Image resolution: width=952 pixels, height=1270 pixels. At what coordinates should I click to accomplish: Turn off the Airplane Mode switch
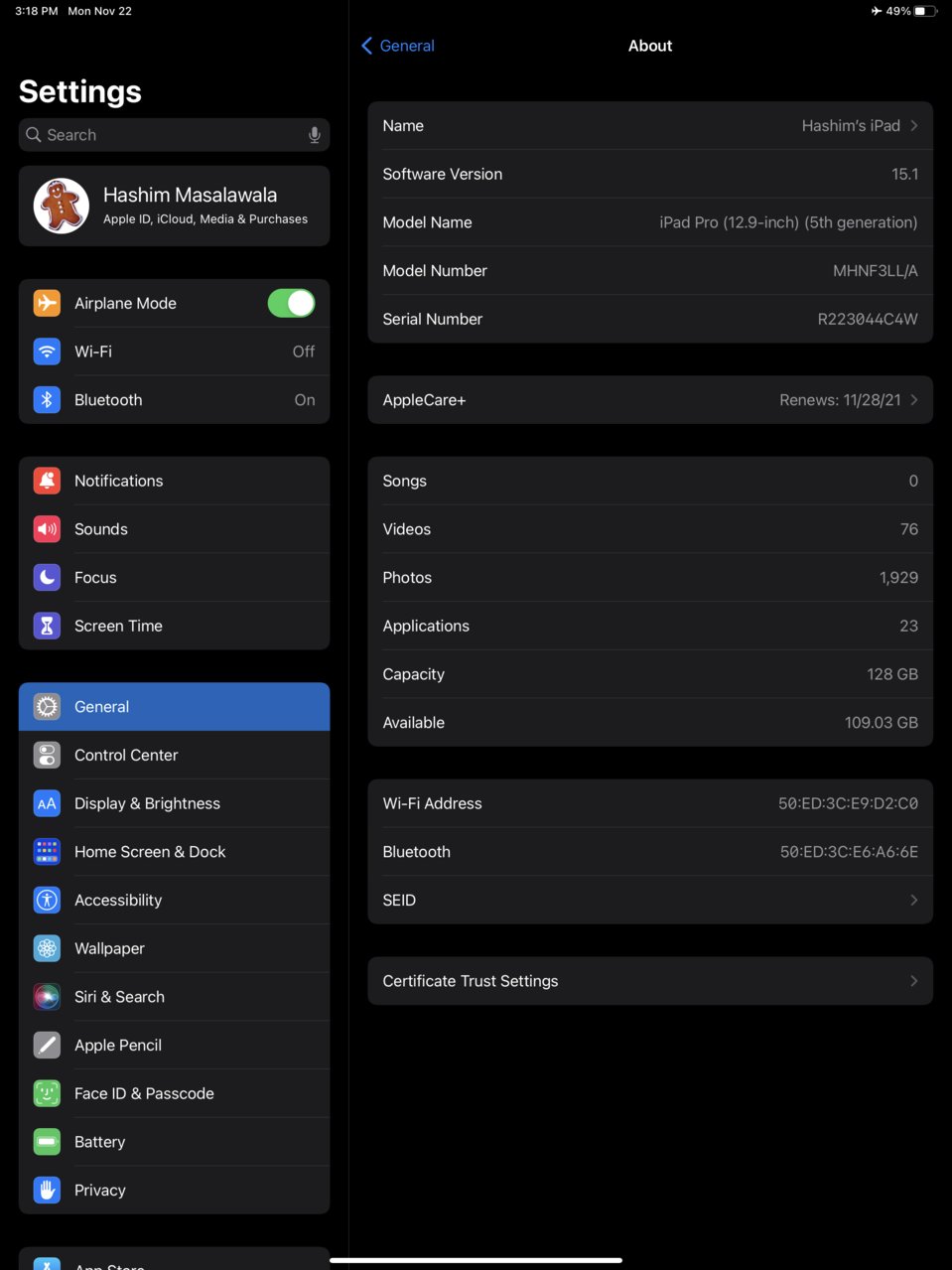[x=291, y=303]
